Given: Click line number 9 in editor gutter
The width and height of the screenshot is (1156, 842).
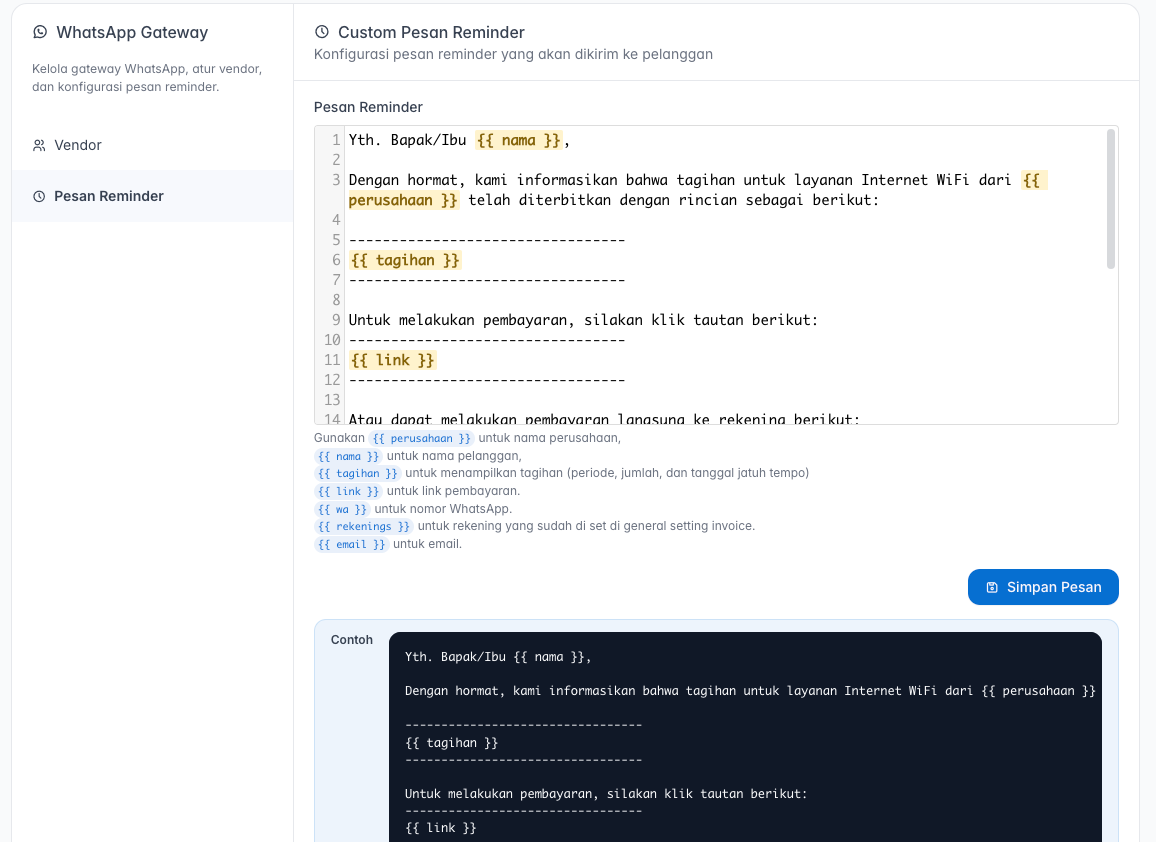Looking at the screenshot, I should point(336,320).
